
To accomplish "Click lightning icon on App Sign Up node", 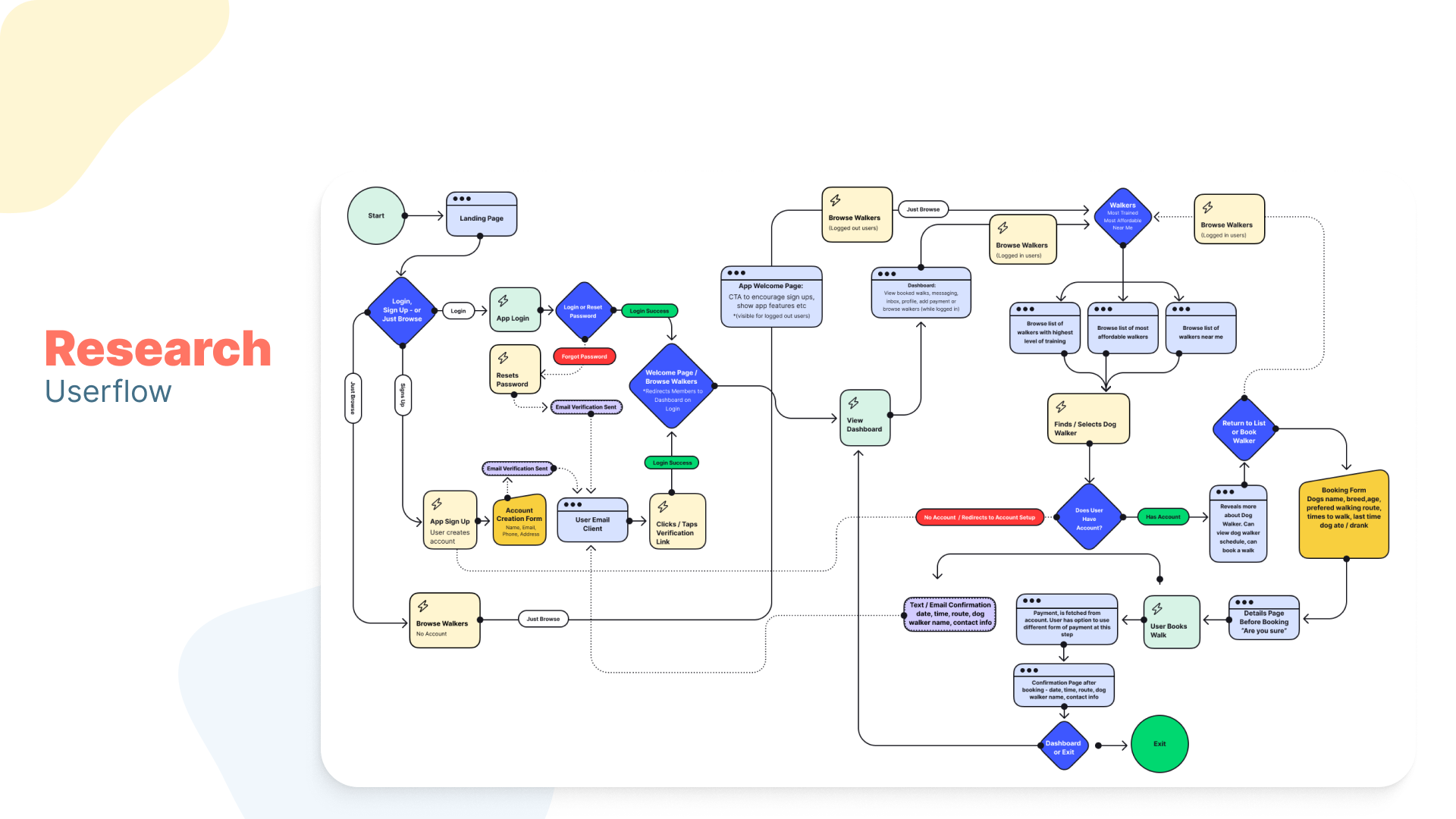I will [437, 504].
